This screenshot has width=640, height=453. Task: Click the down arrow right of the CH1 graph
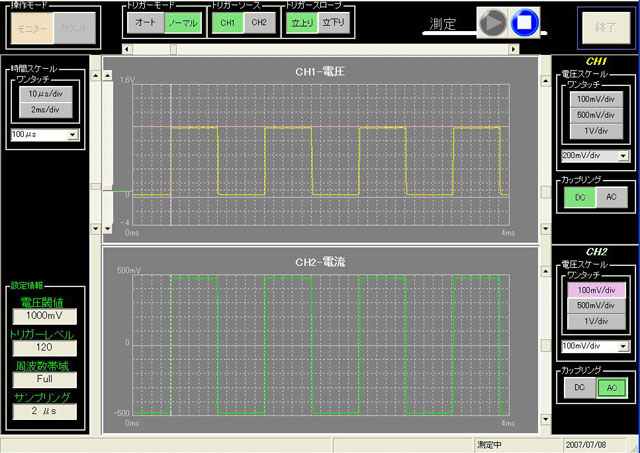pyautogui.click(x=546, y=229)
